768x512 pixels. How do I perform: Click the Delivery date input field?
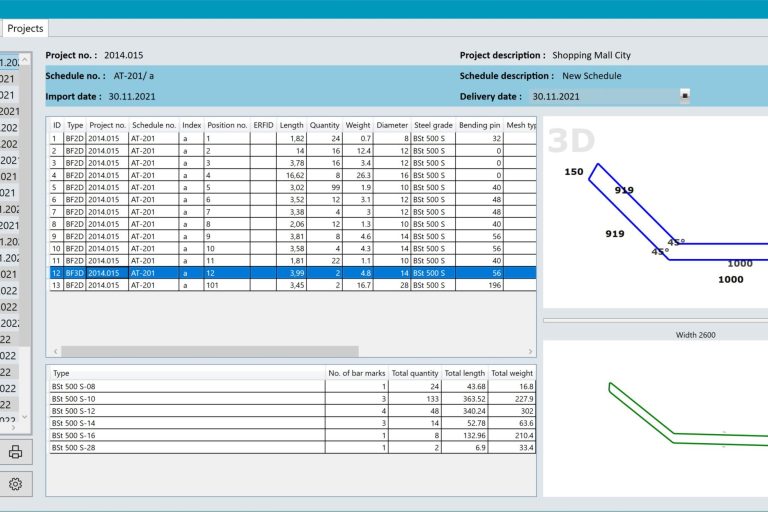[x=602, y=97]
